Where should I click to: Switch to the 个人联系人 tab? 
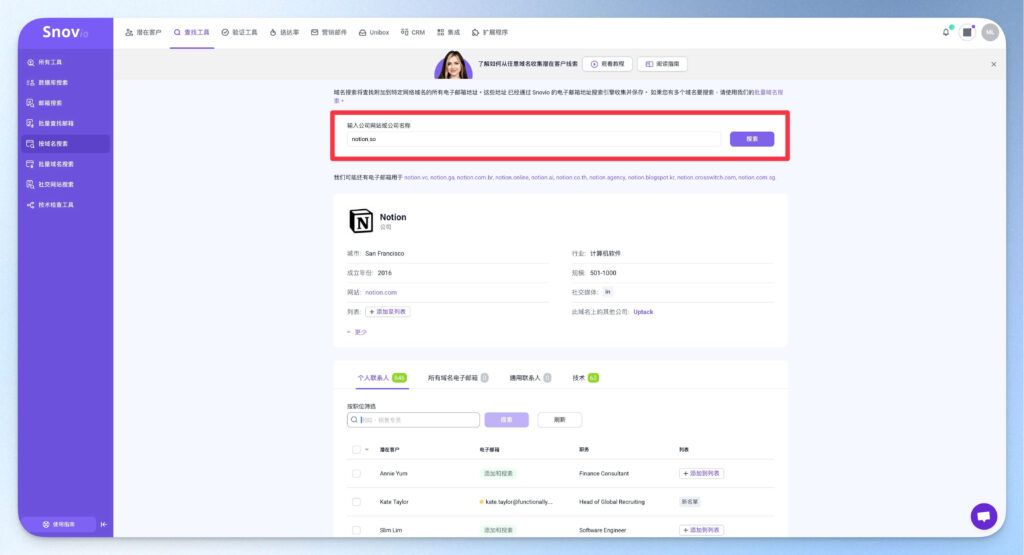[x=382, y=377]
